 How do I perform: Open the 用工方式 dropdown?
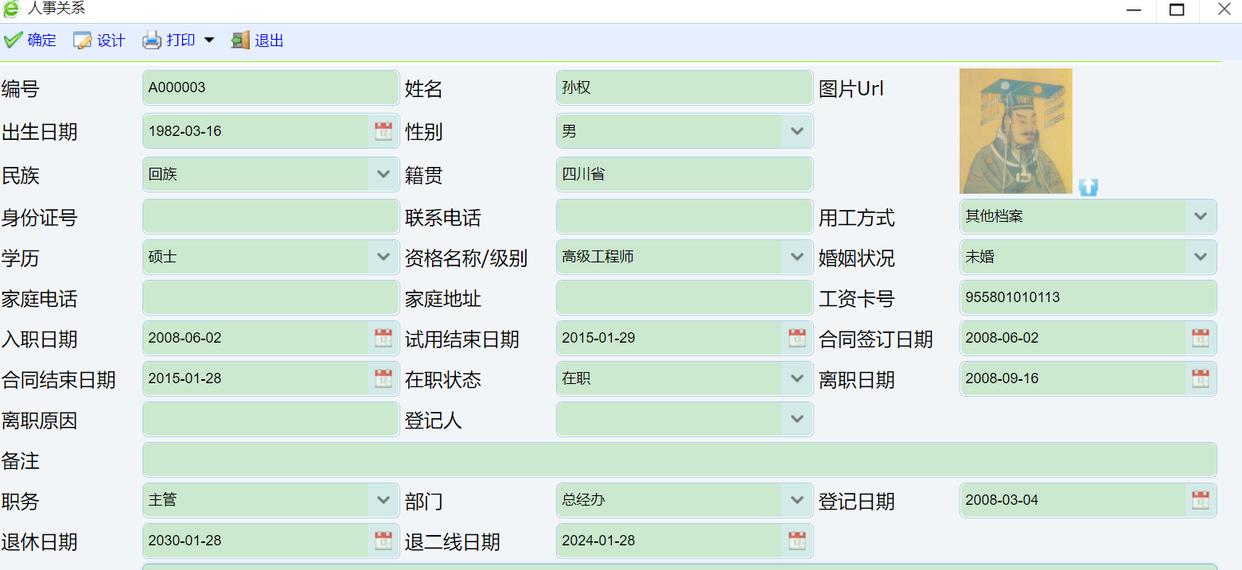pyautogui.click(x=1200, y=216)
